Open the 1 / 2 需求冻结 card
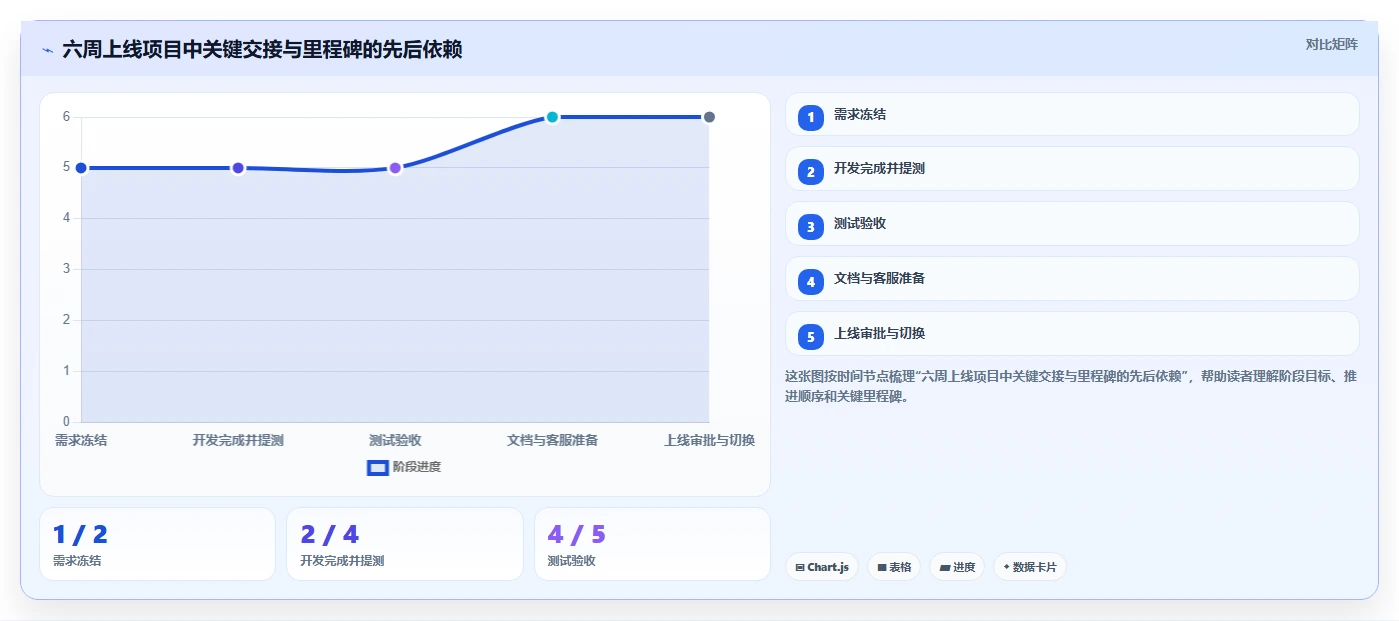Viewport: 1399px width, 621px height. (x=157, y=544)
